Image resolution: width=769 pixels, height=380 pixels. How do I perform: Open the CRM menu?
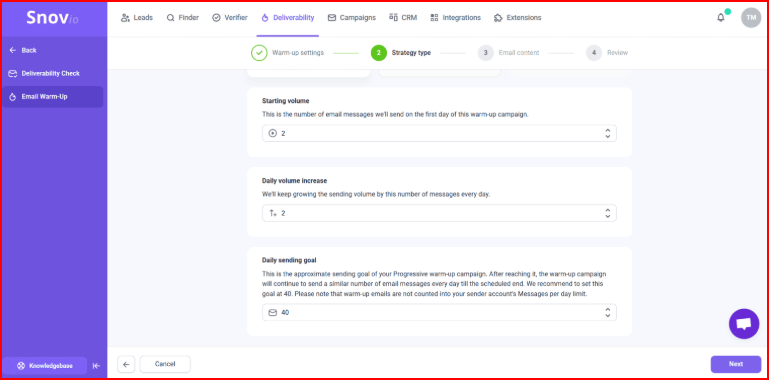(x=403, y=18)
